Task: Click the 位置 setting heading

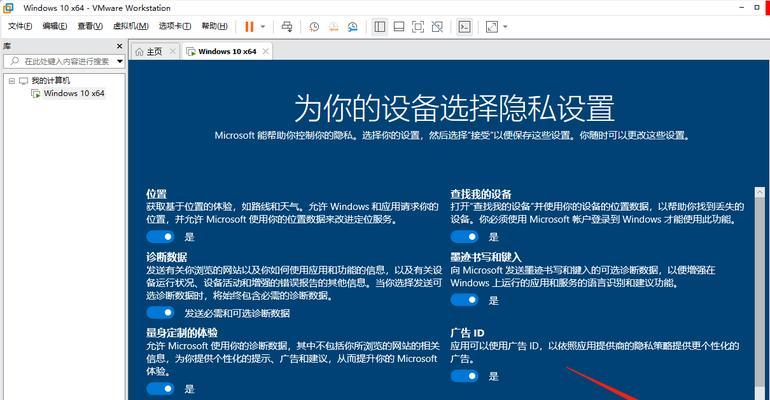Action: pos(157,194)
